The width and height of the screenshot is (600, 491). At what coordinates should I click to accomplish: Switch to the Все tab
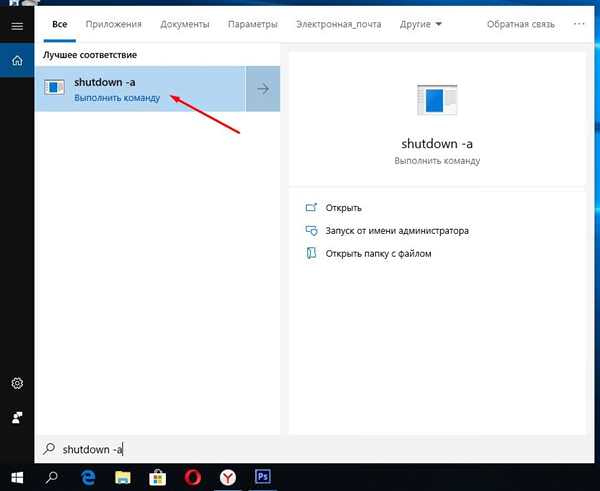[x=60, y=24]
